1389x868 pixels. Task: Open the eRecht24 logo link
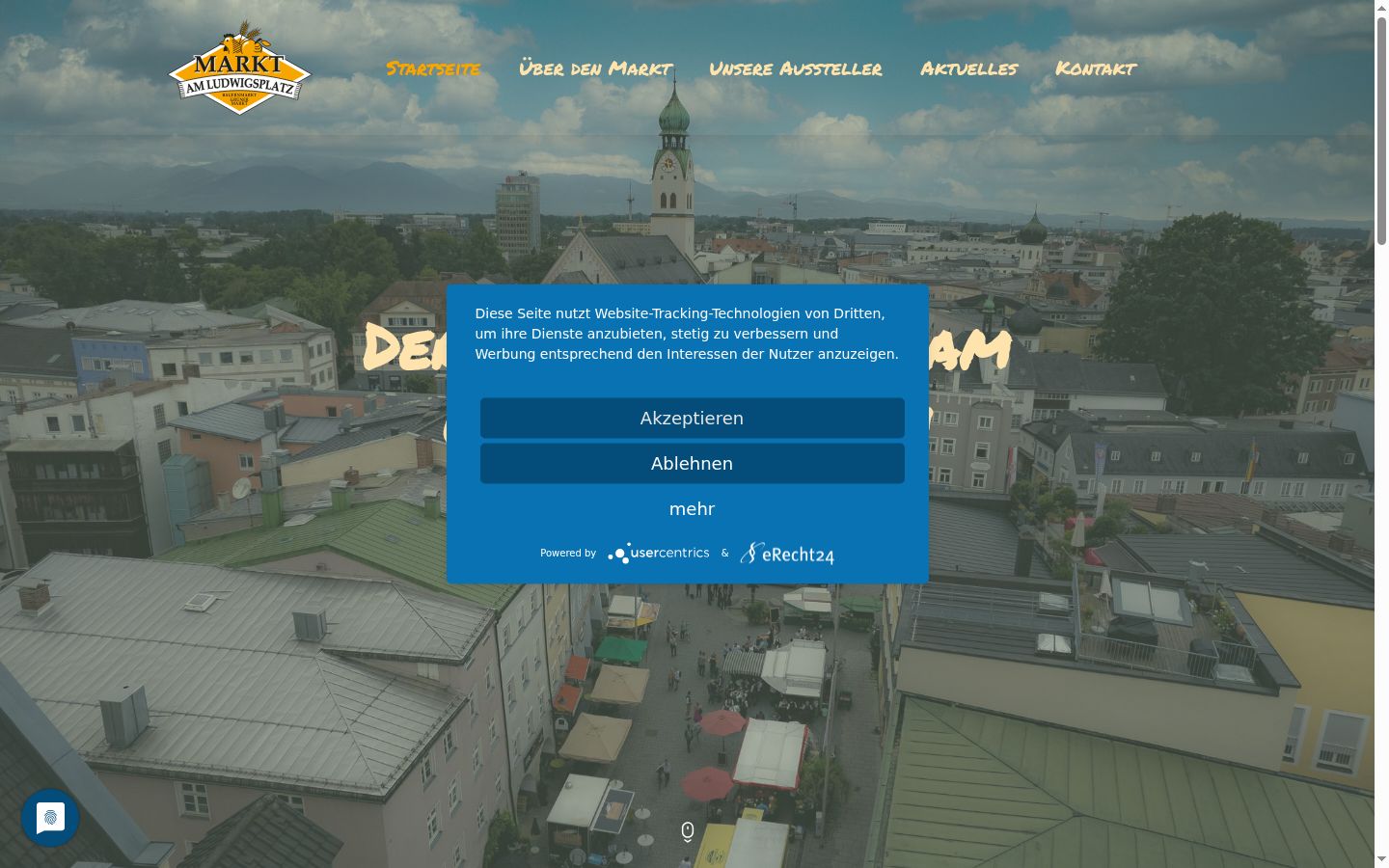[787, 553]
